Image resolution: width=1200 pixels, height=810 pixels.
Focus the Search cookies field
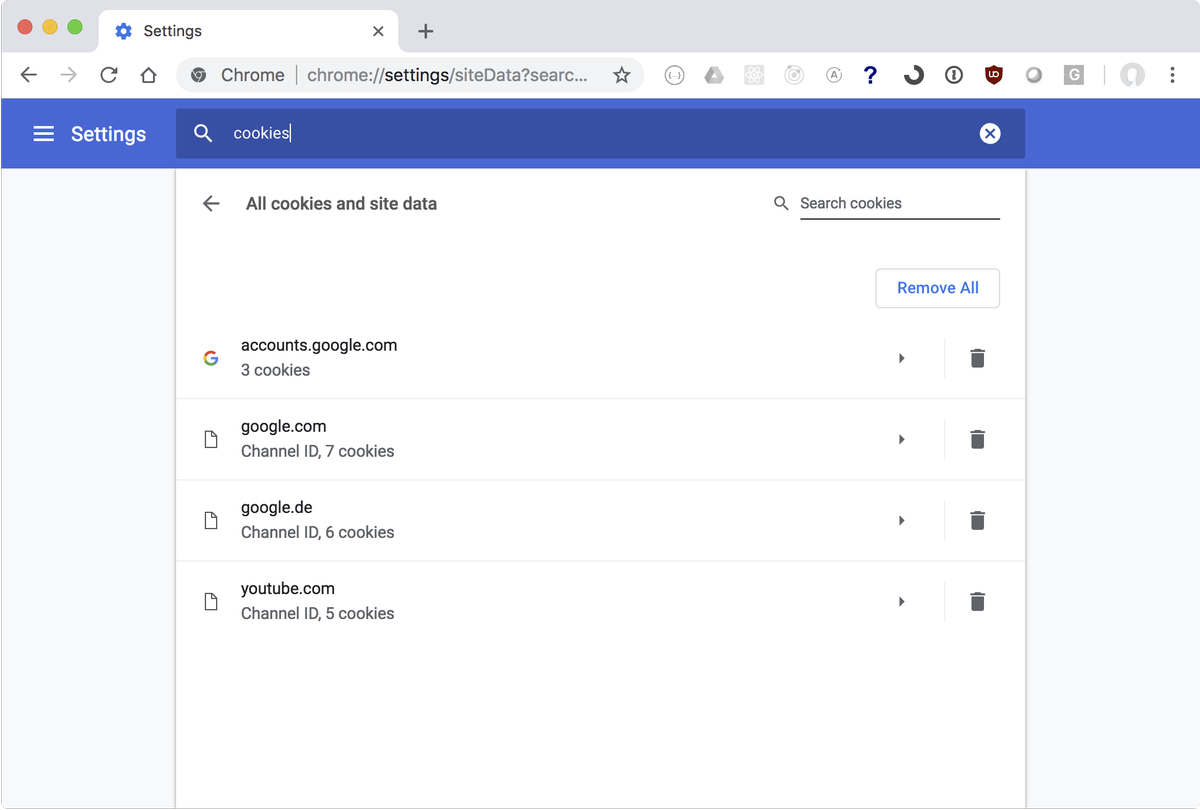coord(900,204)
